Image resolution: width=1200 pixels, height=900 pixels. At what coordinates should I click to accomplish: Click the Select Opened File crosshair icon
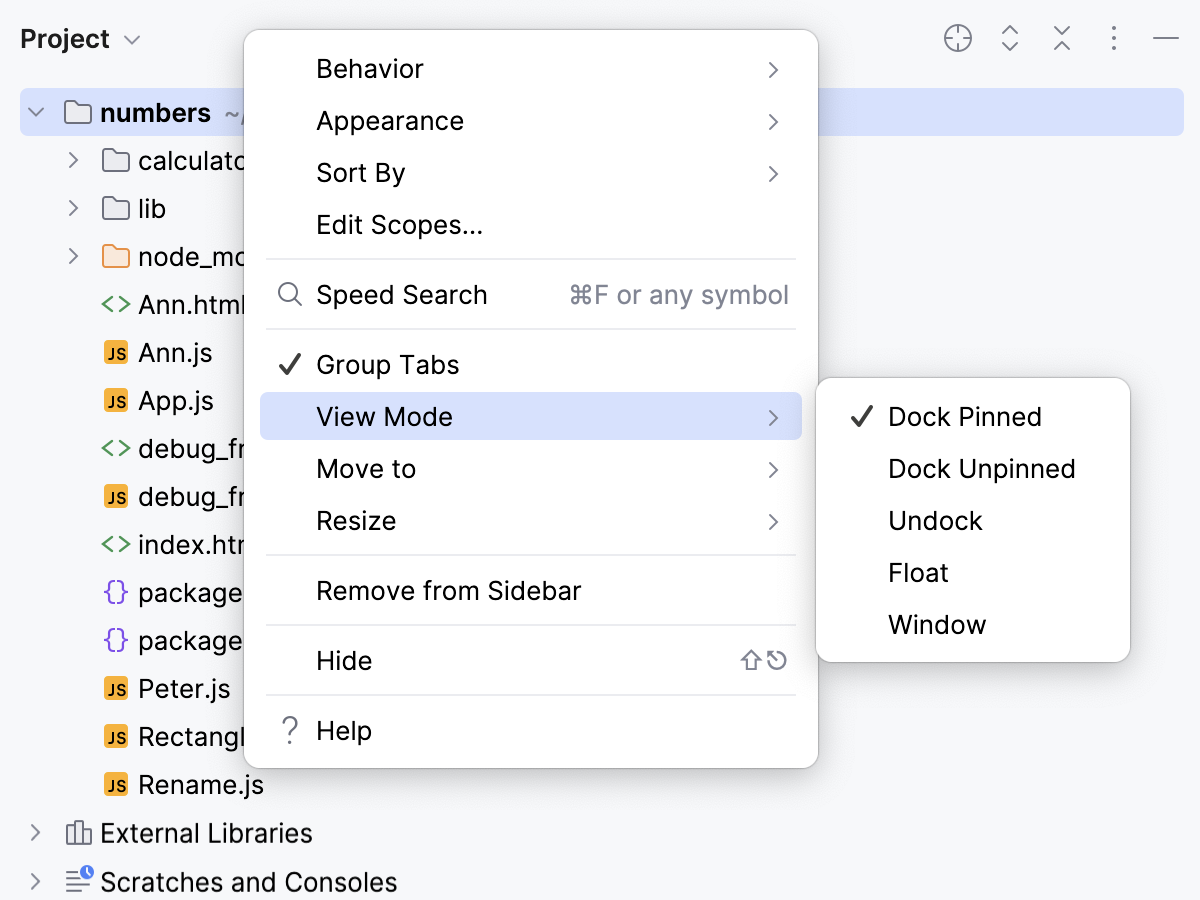[957, 38]
